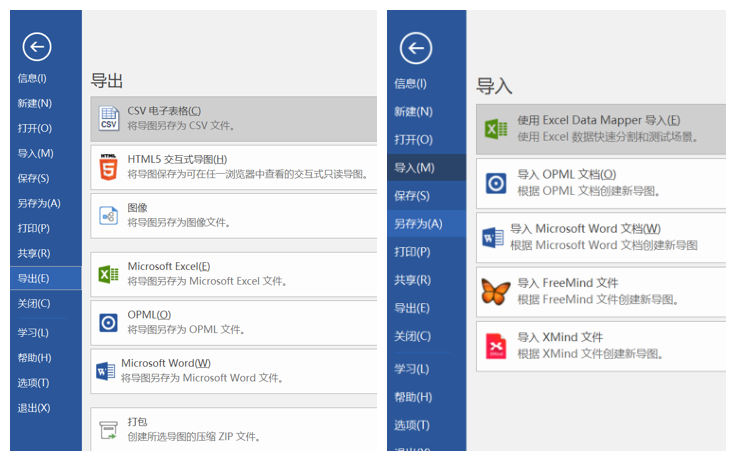Click the import Microsoft Word icon
The width and height of the screenshot is (736, 461).
492,238
